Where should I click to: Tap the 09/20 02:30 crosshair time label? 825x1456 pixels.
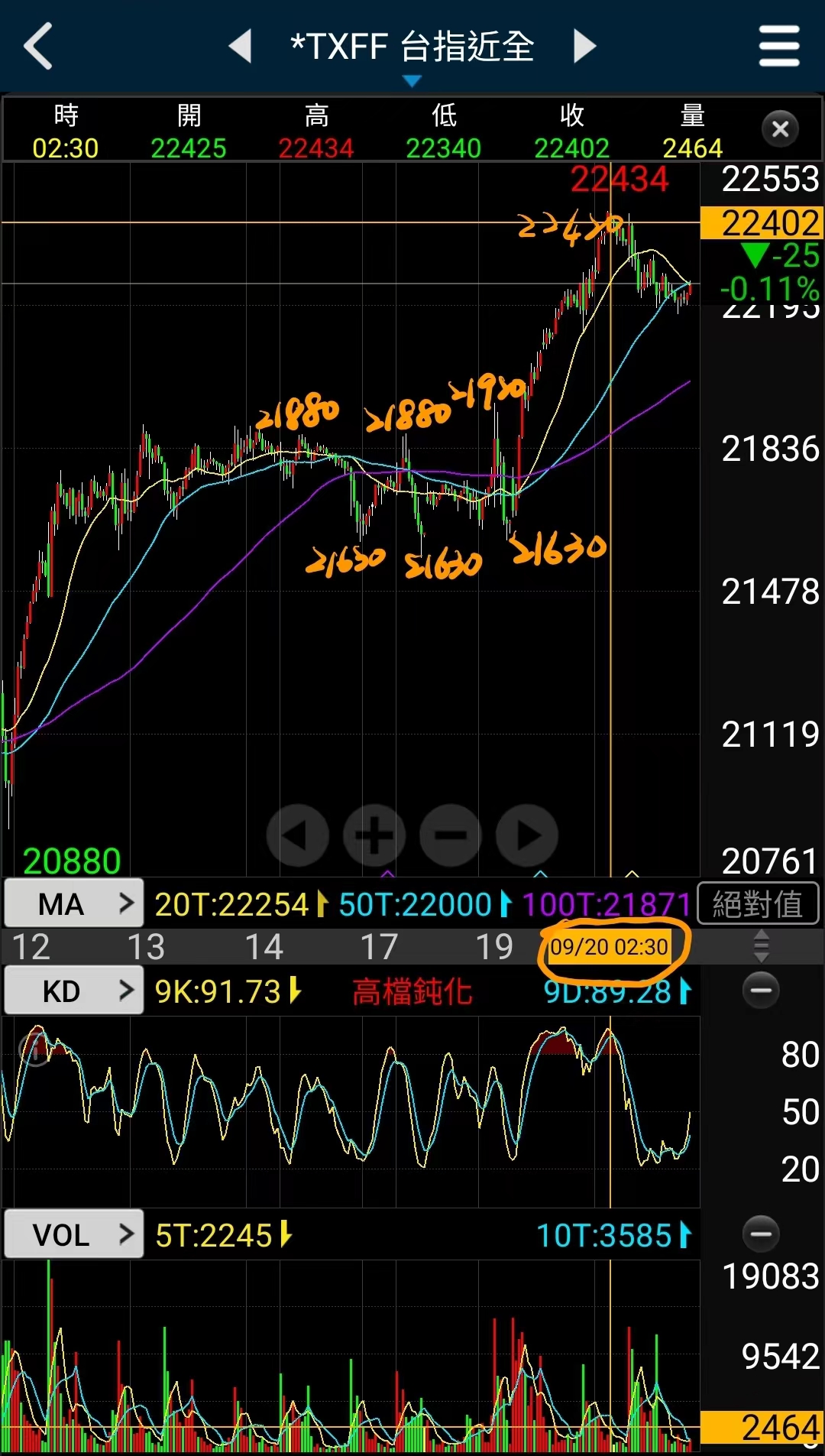pyautogui.click(x=610, y=948)
